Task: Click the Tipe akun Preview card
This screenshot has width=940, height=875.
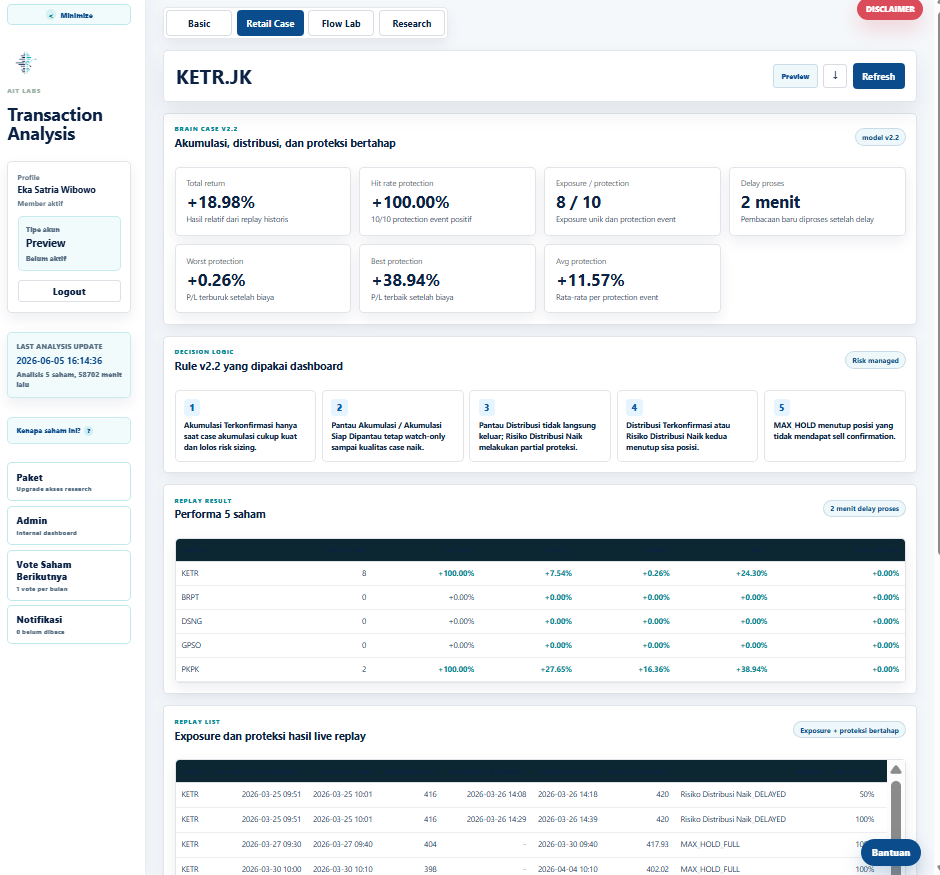Action: 69,243
